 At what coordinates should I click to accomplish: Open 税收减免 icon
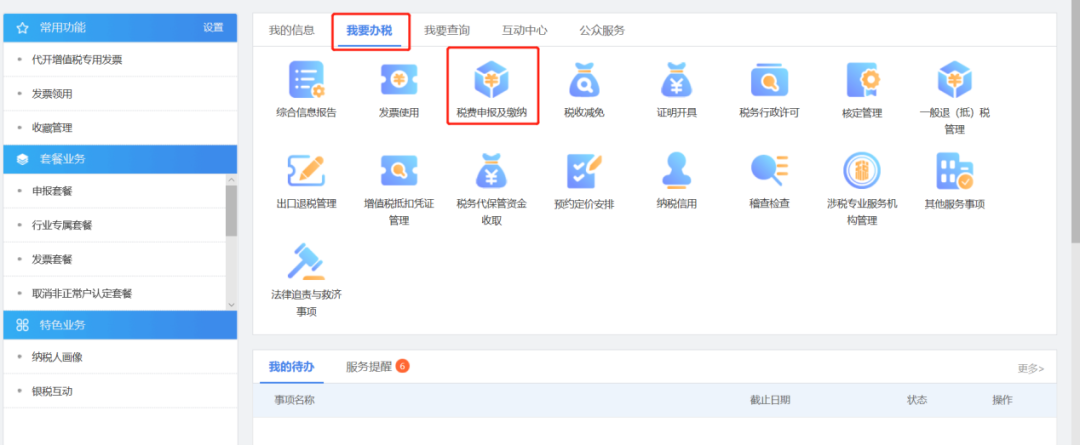point(584,80)
